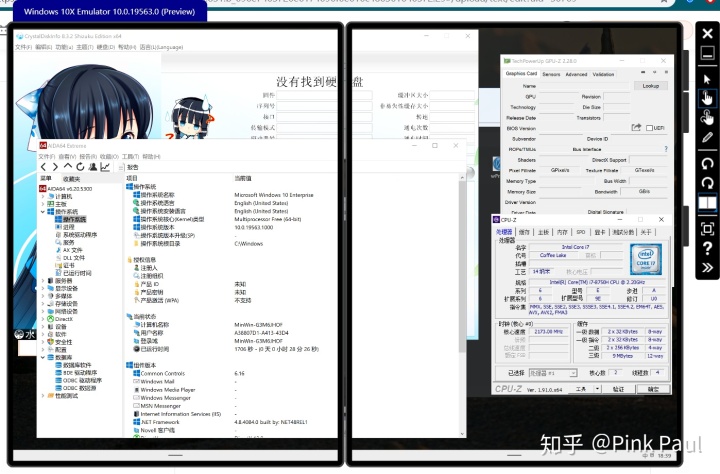
Task: Collapse the 数据库 node in the AIDA64 tree
Action: (x=43, y=357)
